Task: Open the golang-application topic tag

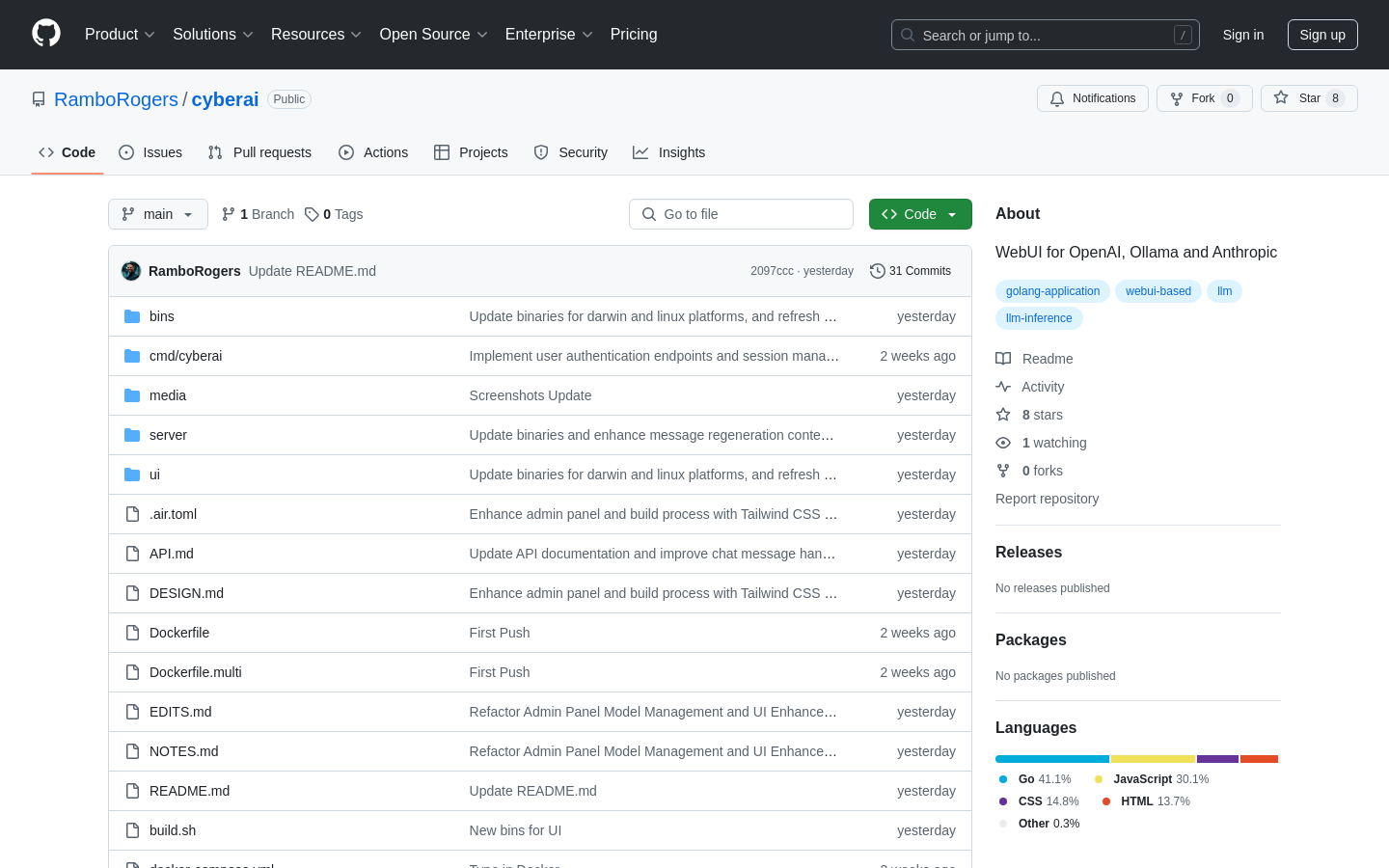Action: coord(1052,291)
